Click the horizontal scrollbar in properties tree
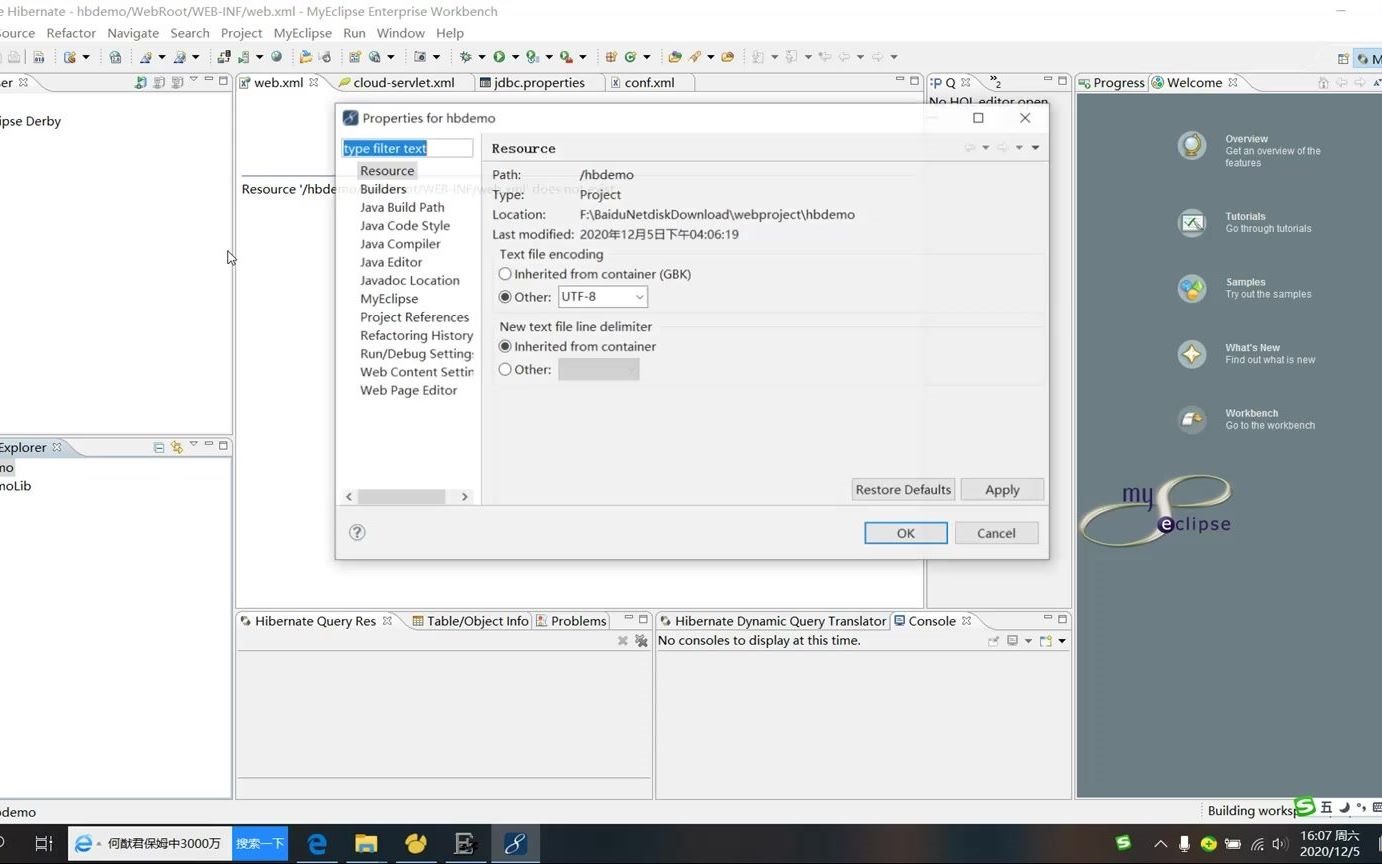This screenshot has height=864, width=1382. coord(401,496)
